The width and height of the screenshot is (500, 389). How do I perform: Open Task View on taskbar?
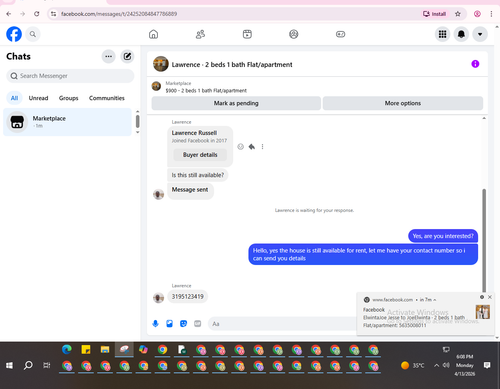point(47,365)
